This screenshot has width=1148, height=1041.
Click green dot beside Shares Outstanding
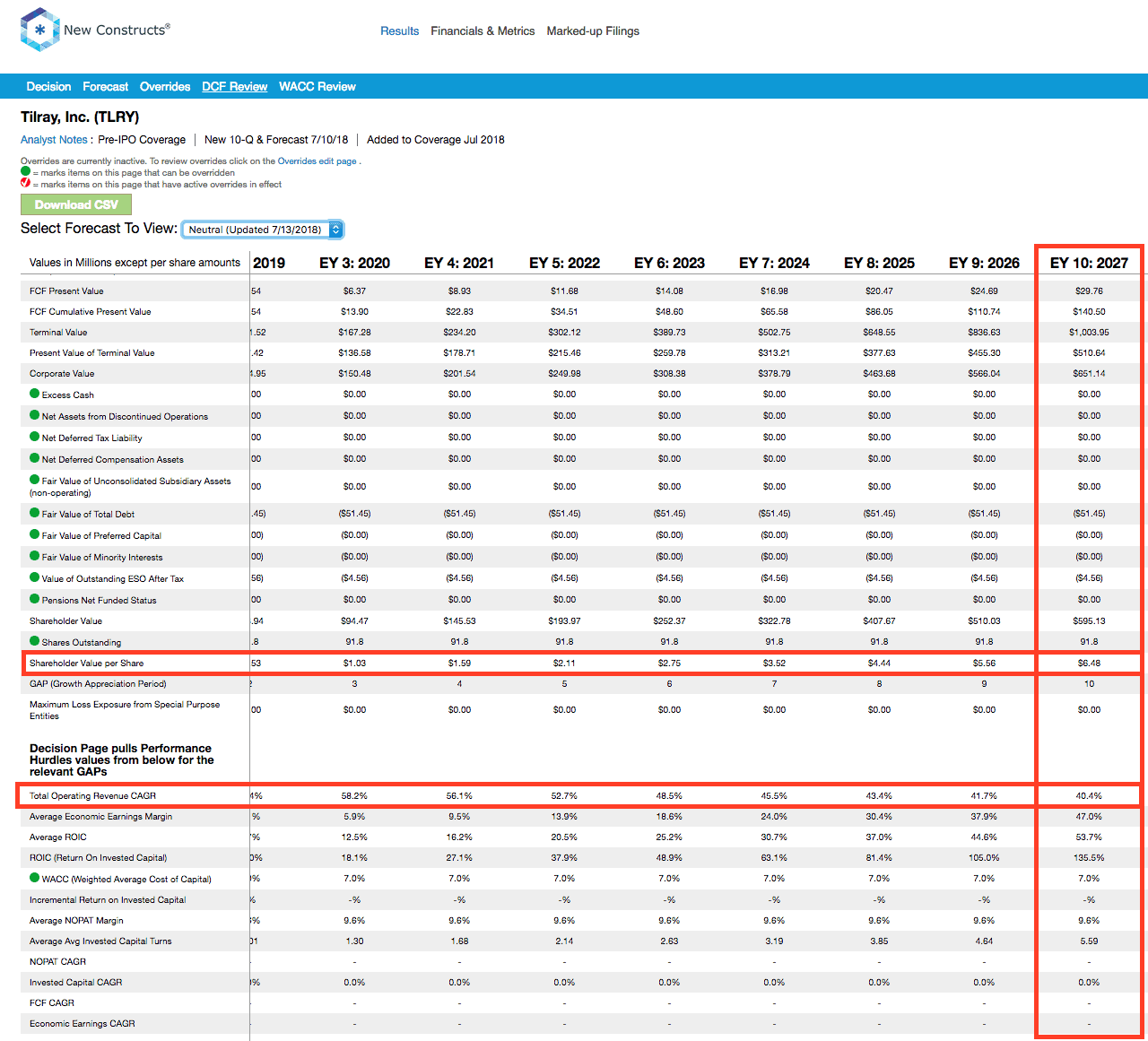pos(35,641)
